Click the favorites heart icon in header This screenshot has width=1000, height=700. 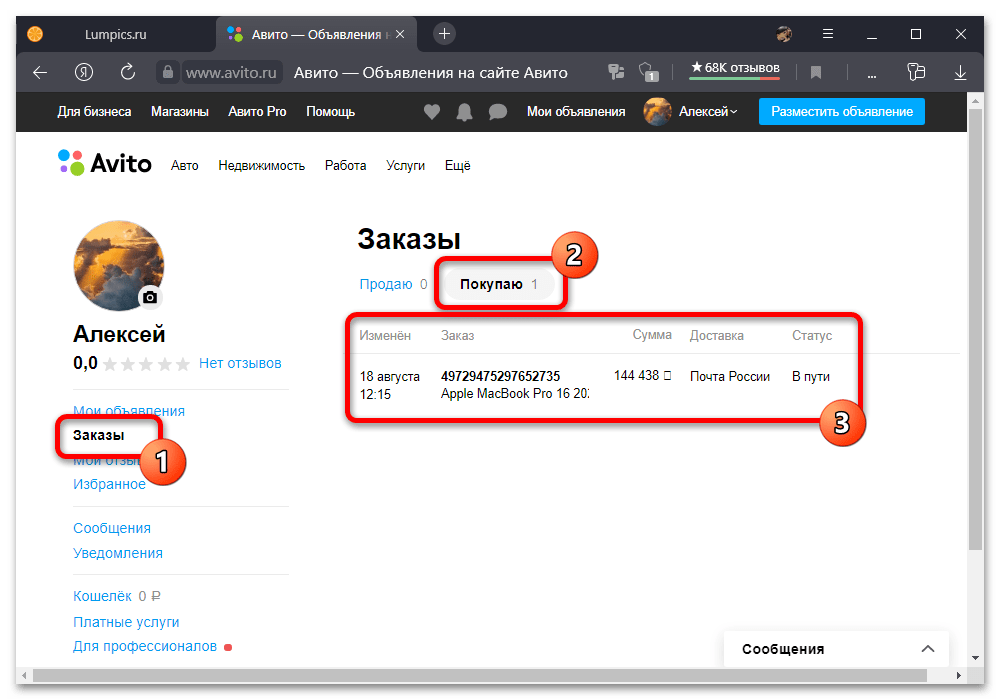point(432,112)
